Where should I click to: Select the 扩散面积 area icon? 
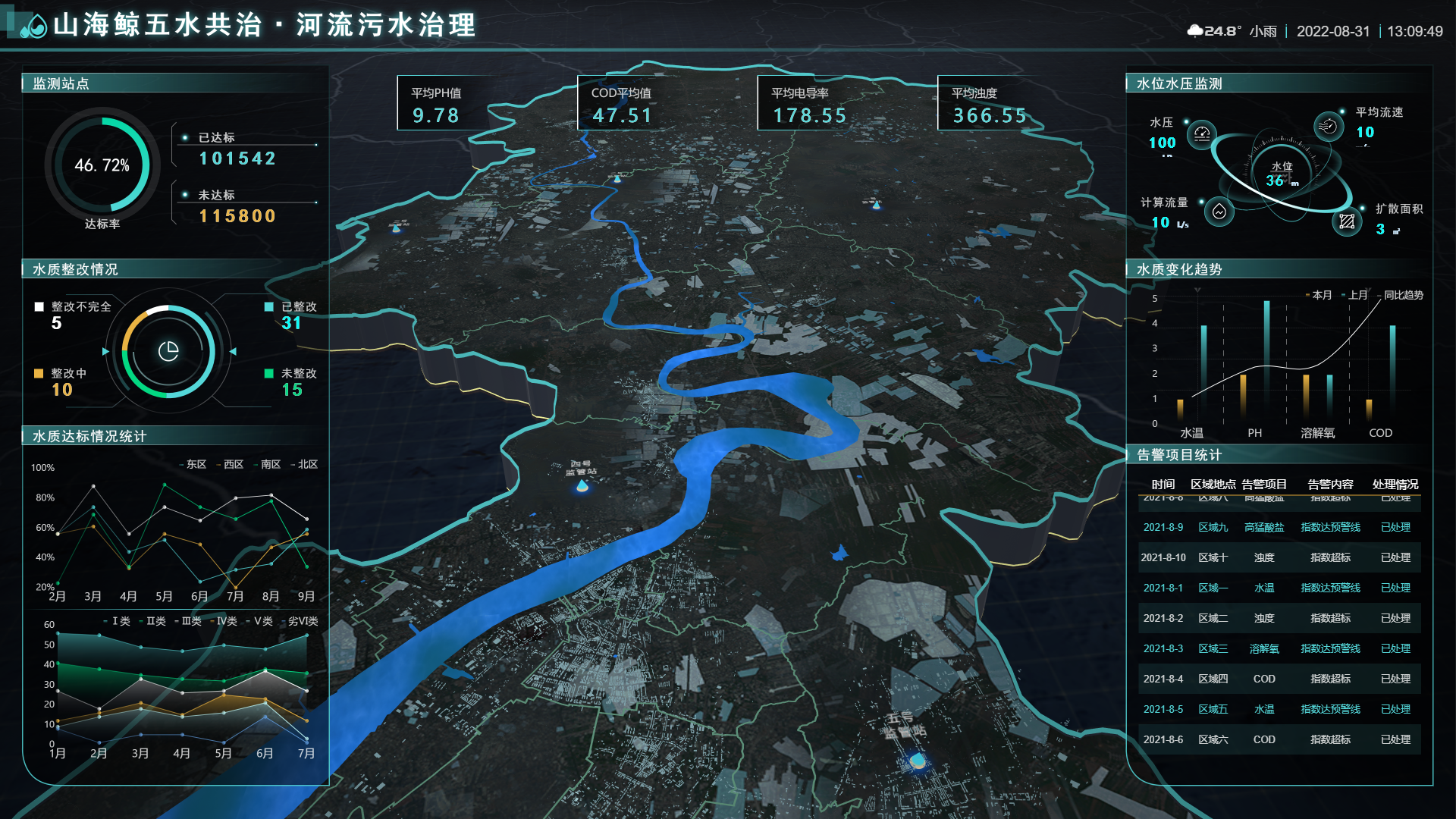click(x=1347, y=221)
